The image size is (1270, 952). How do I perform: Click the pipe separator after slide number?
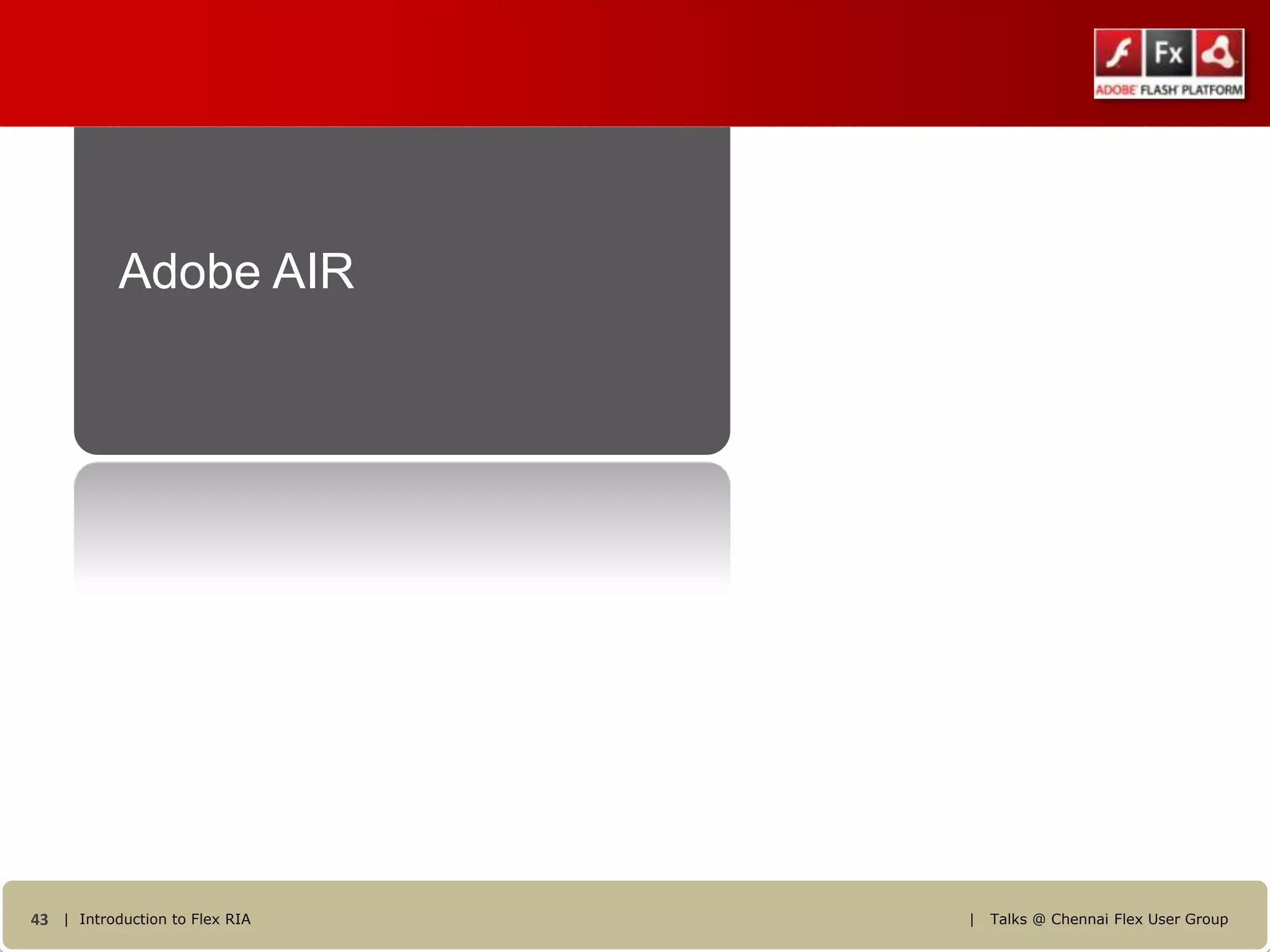tap(66, 919)
